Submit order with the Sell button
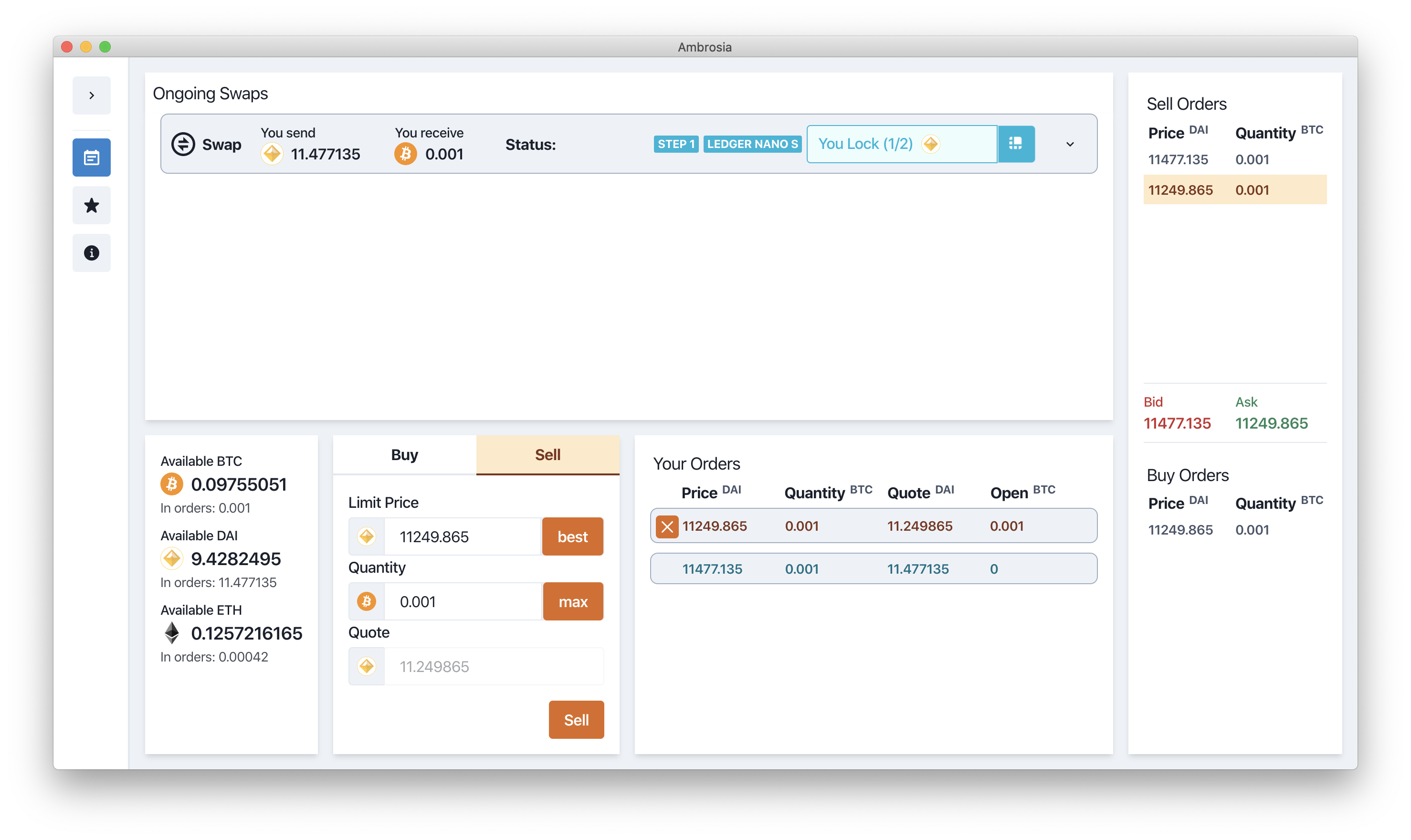 [576, 719]
